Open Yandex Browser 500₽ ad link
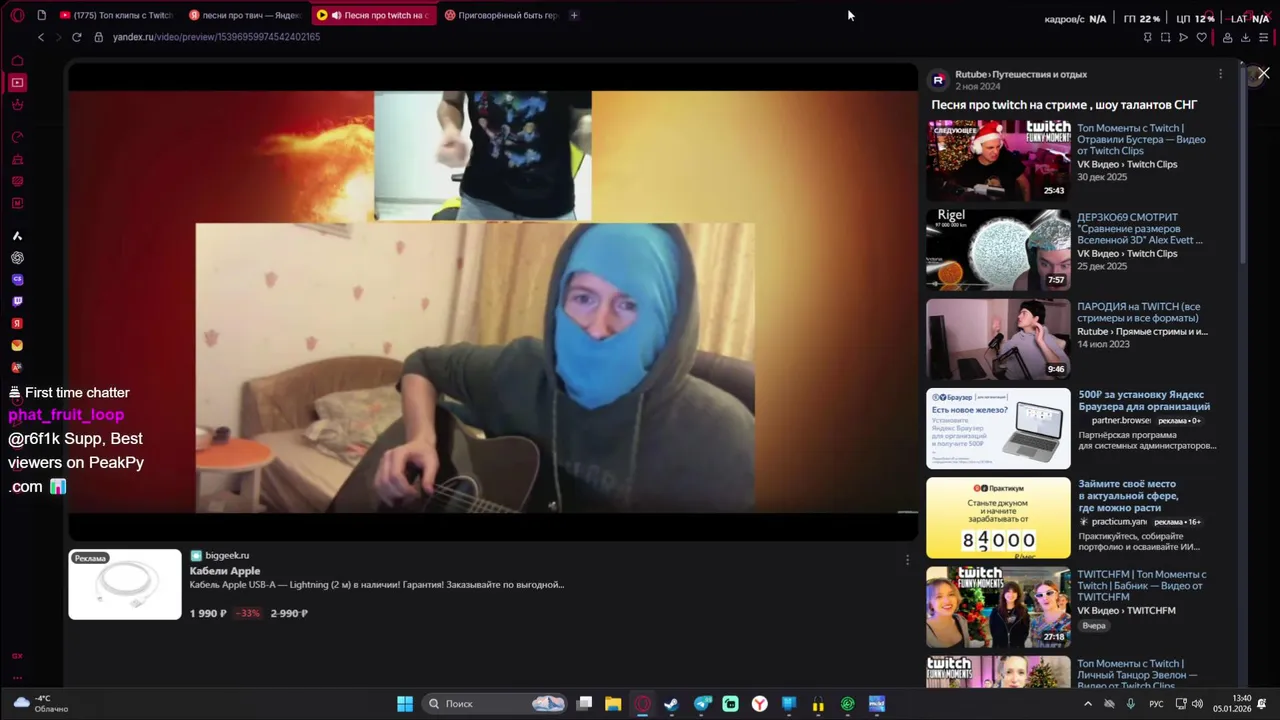The width and height of the screenshot is (1280, 720). [1144, 400]
